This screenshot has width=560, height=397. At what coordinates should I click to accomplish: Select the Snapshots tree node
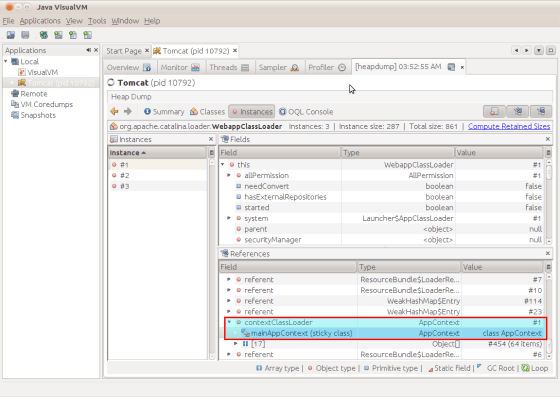click(x=34, y=115)
